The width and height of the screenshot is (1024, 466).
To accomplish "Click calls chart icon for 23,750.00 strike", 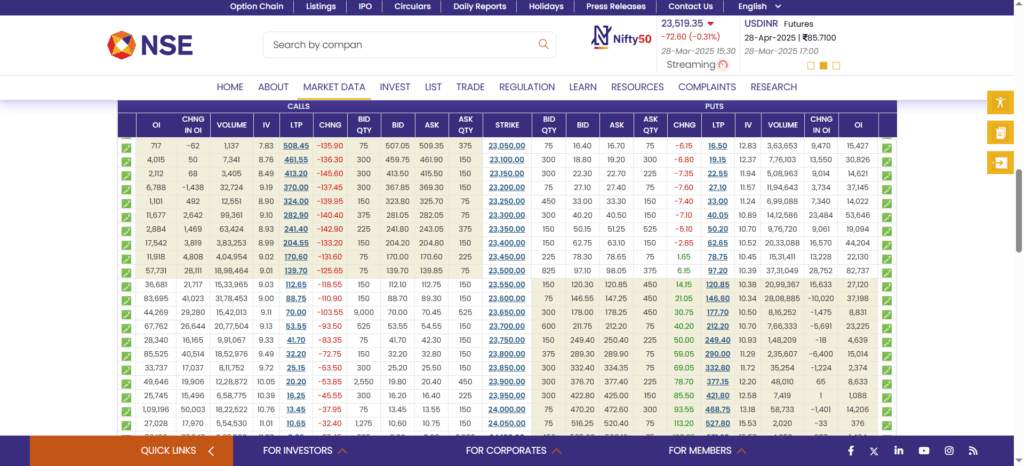I will coord(126,343).
